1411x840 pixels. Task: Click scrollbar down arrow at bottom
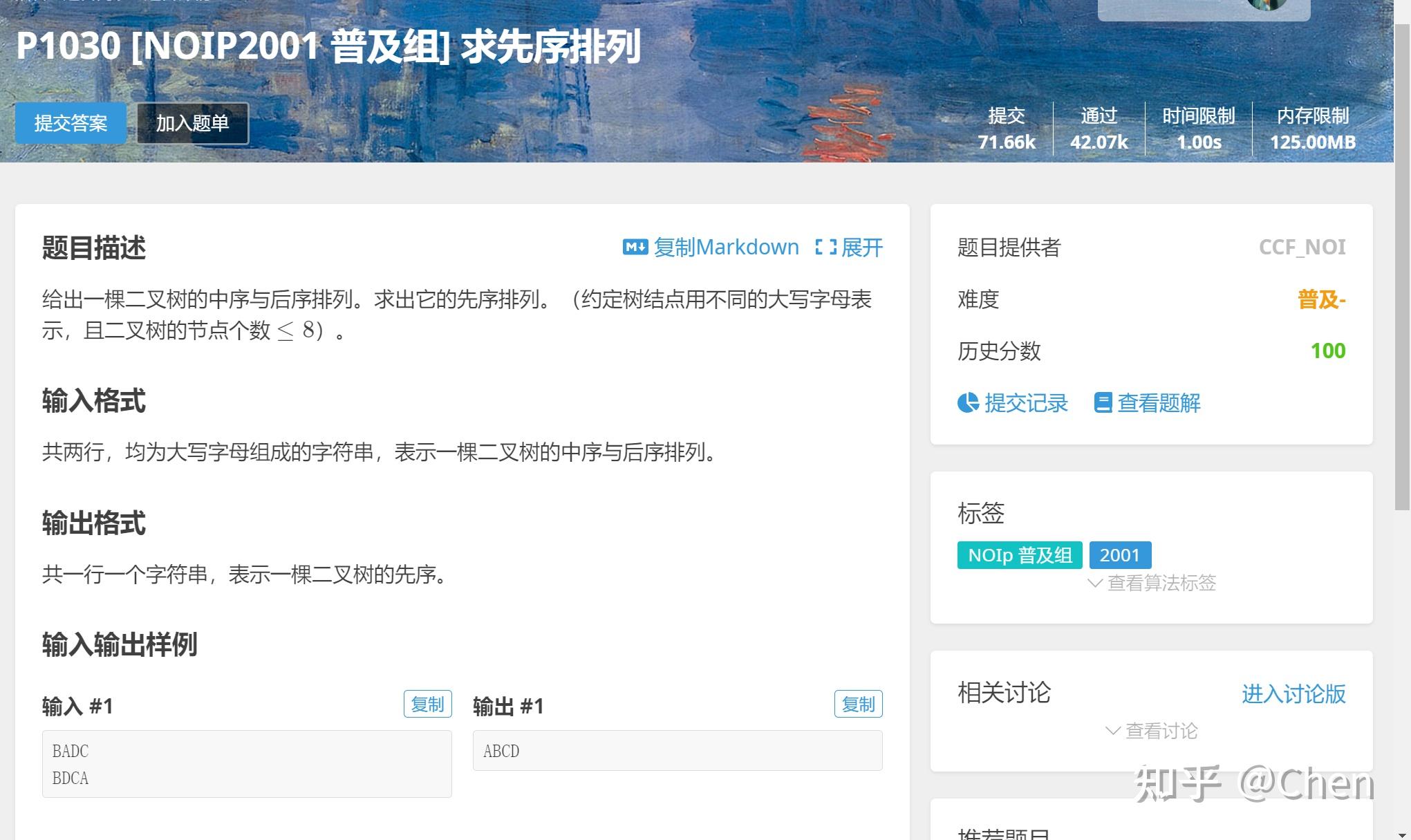[1402, 834]
